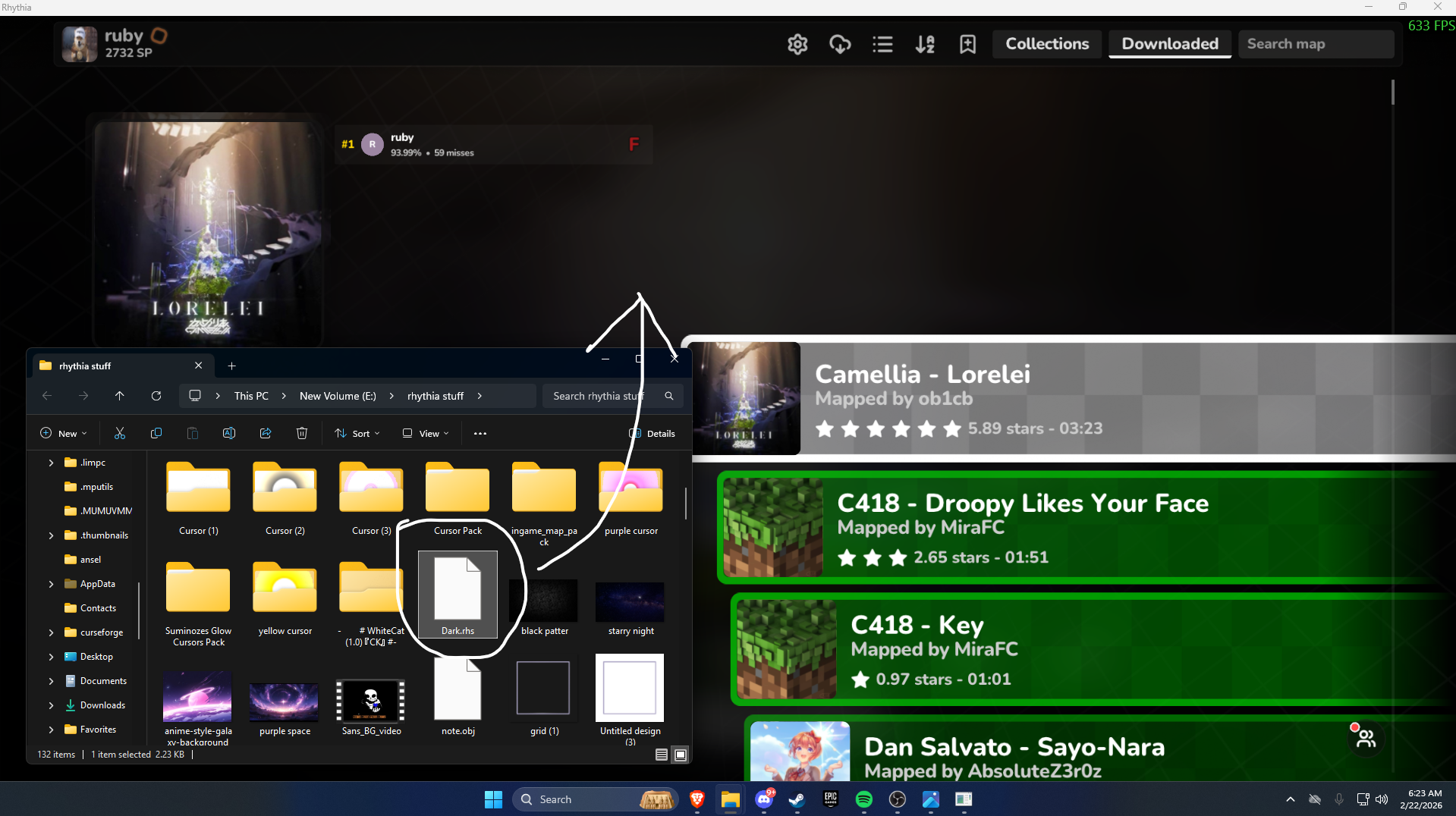
Task: Click the Share icon in File Explorer
Action: pos(266,433)
